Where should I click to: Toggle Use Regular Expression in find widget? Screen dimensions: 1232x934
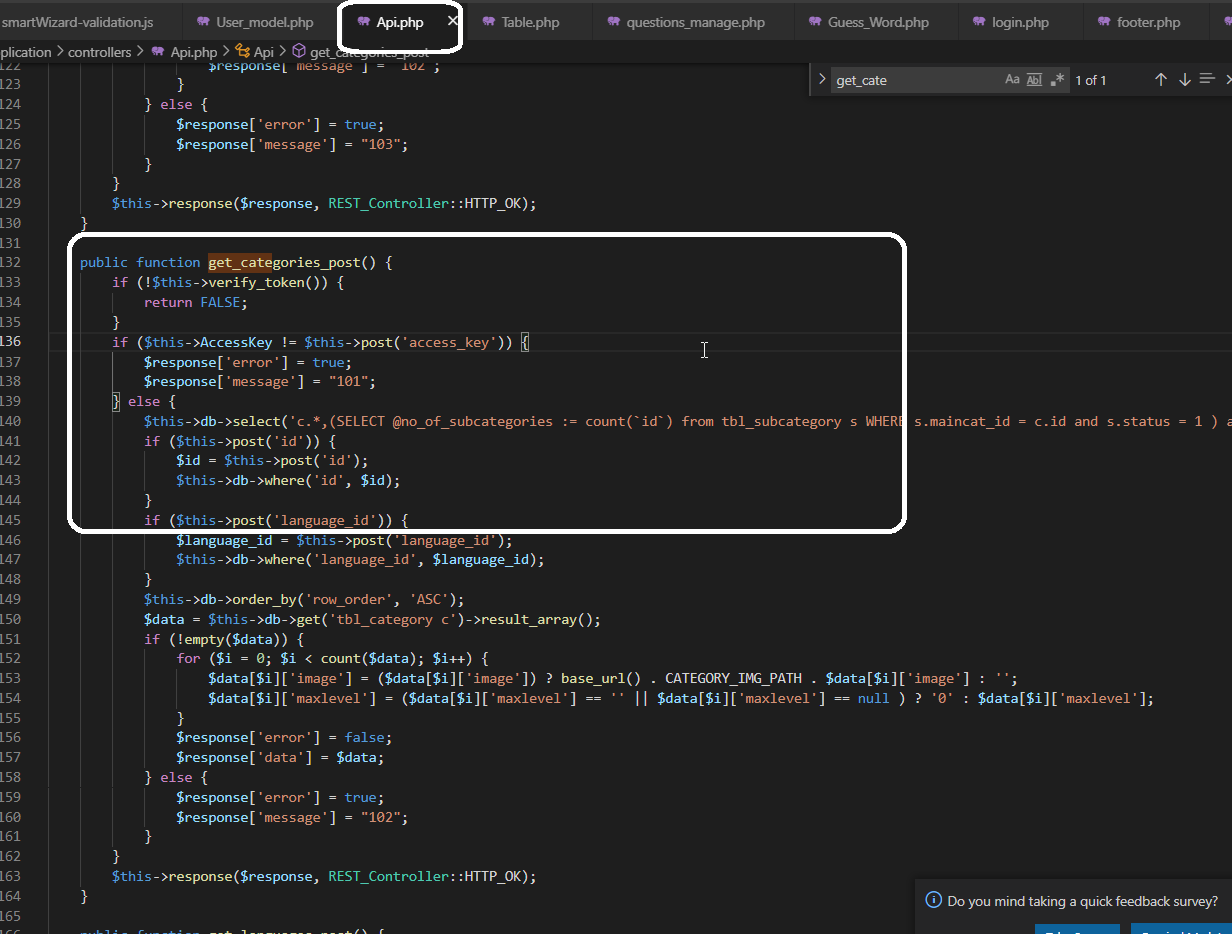point(1057,80)
